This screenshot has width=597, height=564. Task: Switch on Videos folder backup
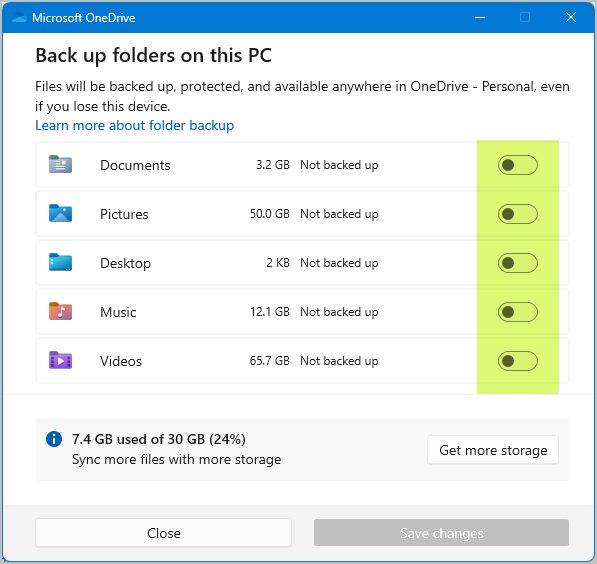tap(517, 361)
